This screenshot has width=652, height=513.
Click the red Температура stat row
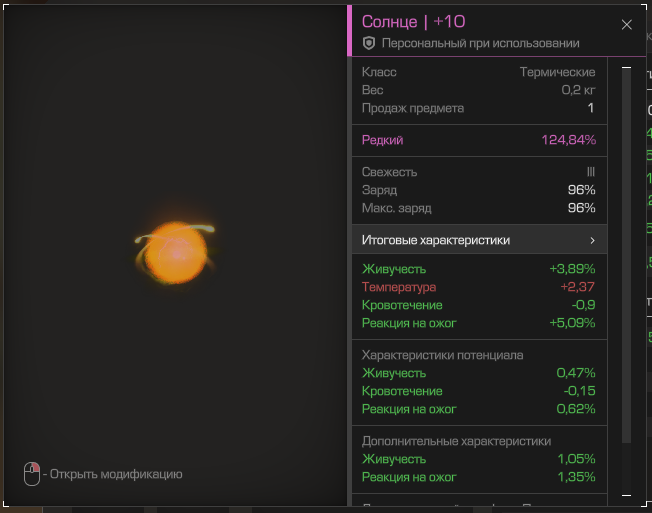(x=479, y=287)
